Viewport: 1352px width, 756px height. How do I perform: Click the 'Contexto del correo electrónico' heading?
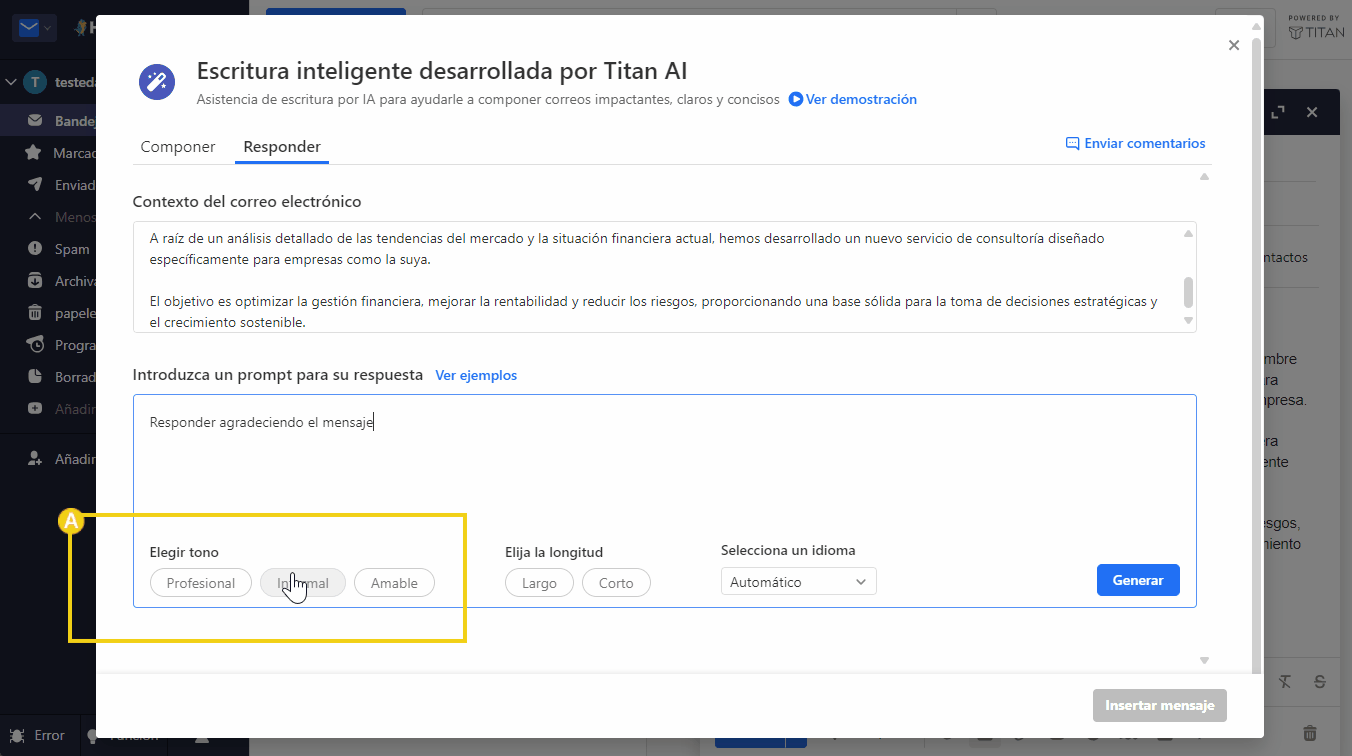[247, 201]
